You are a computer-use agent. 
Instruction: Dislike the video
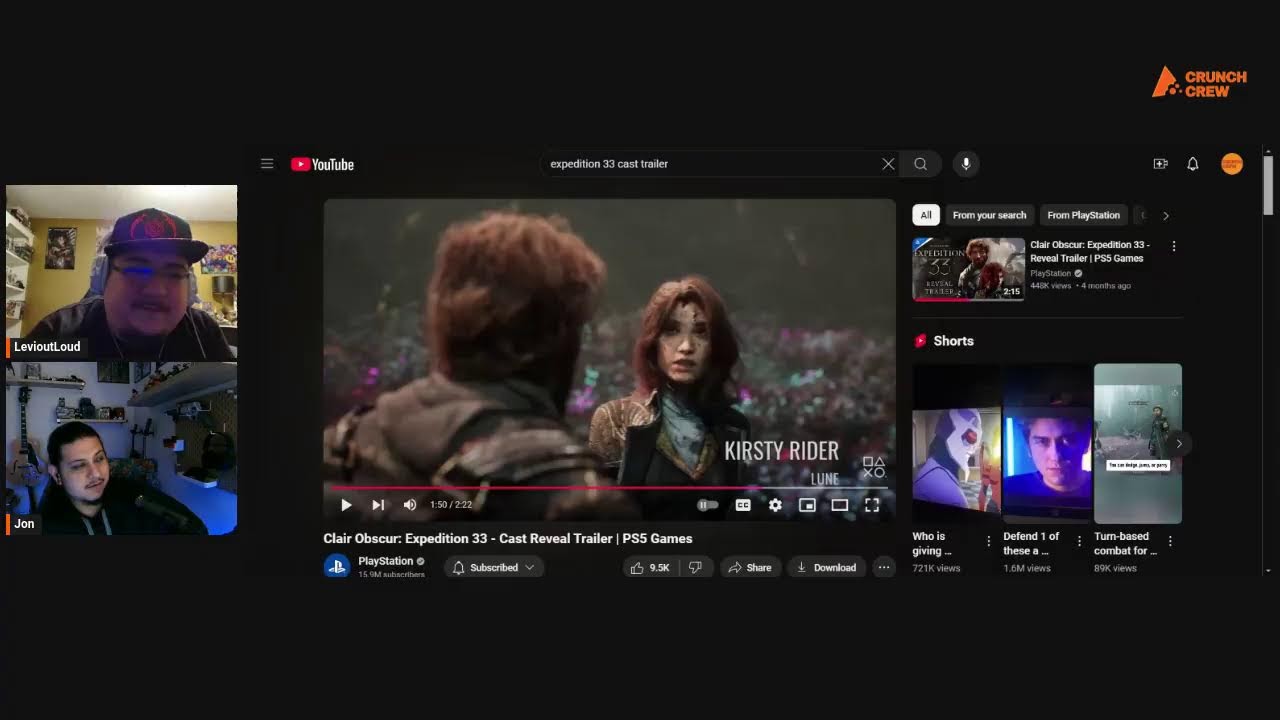pyautogui.click(x=696, y=567)
